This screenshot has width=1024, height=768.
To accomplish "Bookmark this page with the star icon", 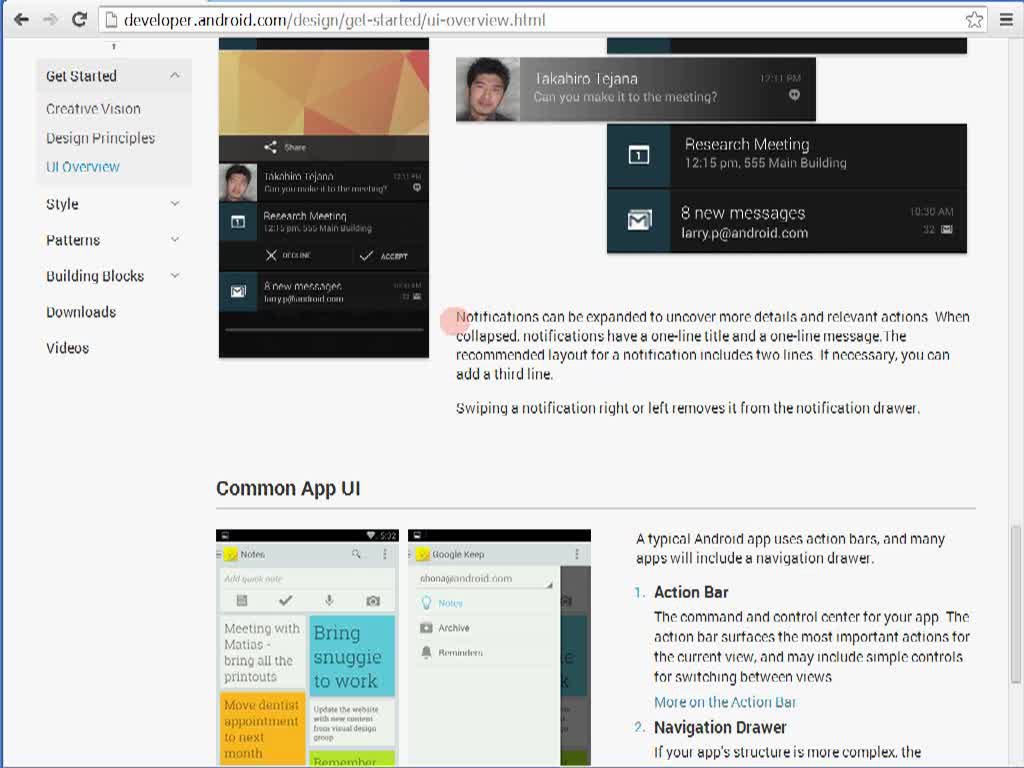I will click(x=974, y=20).
